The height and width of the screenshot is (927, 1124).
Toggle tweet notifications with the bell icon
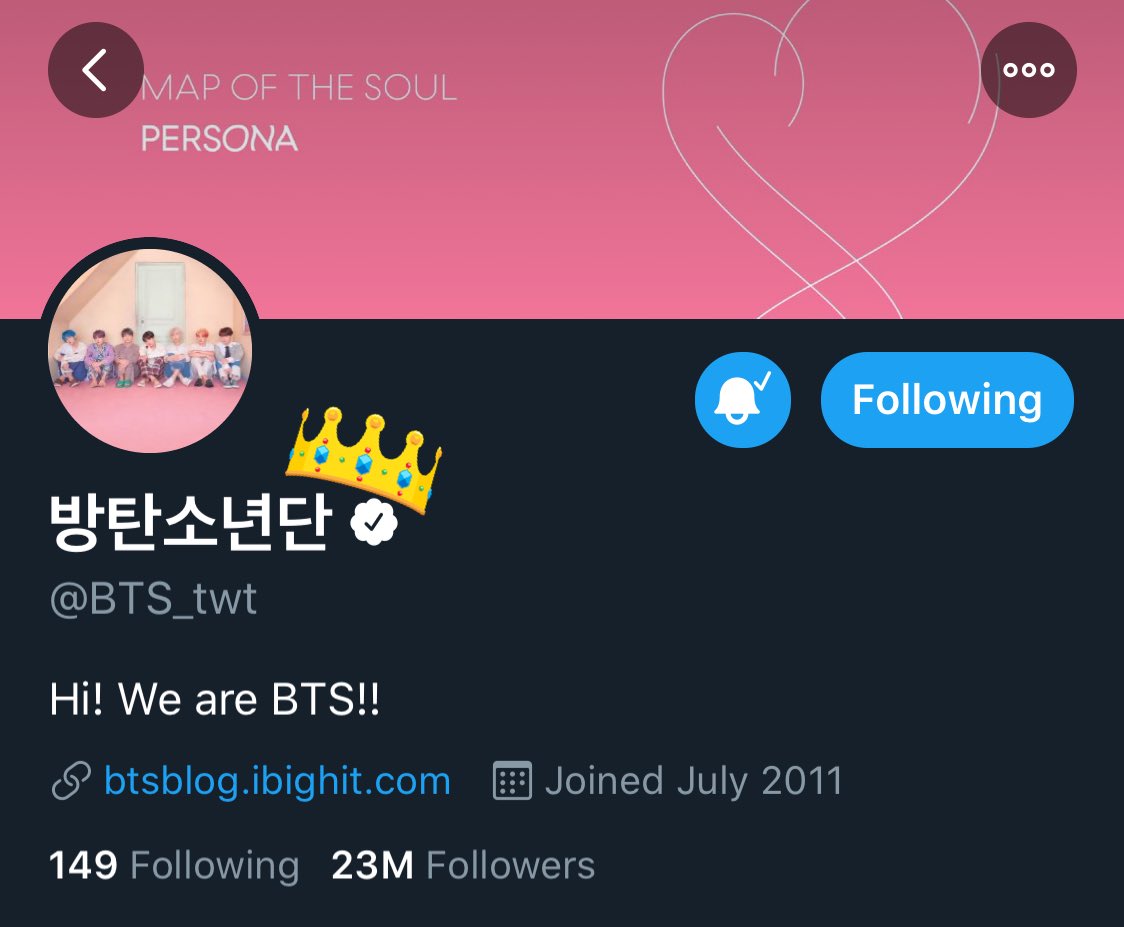tap(743, 400)
